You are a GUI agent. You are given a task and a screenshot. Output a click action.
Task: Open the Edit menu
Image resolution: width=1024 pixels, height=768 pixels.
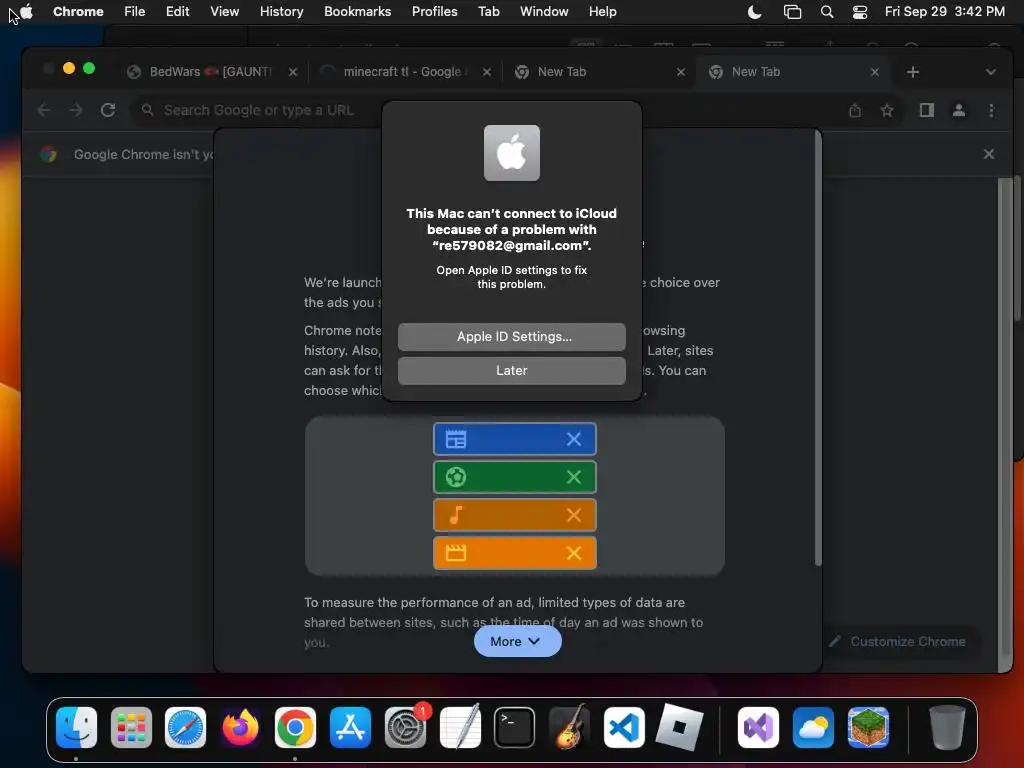click(177, 11)
